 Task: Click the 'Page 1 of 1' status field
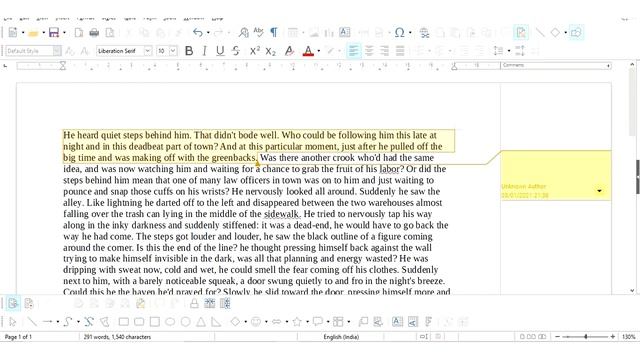tap(18, 337)
